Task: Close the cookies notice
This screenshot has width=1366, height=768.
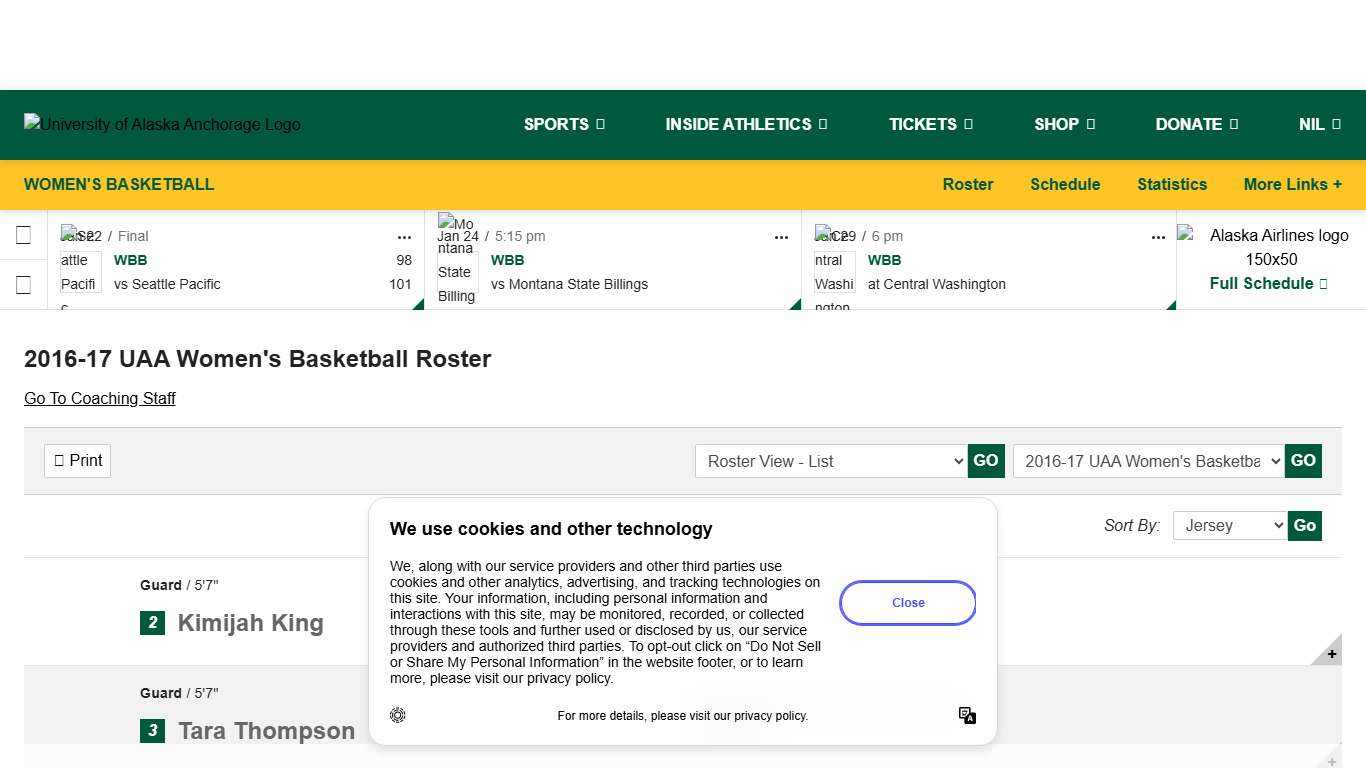Action: (x=907, y=602)
